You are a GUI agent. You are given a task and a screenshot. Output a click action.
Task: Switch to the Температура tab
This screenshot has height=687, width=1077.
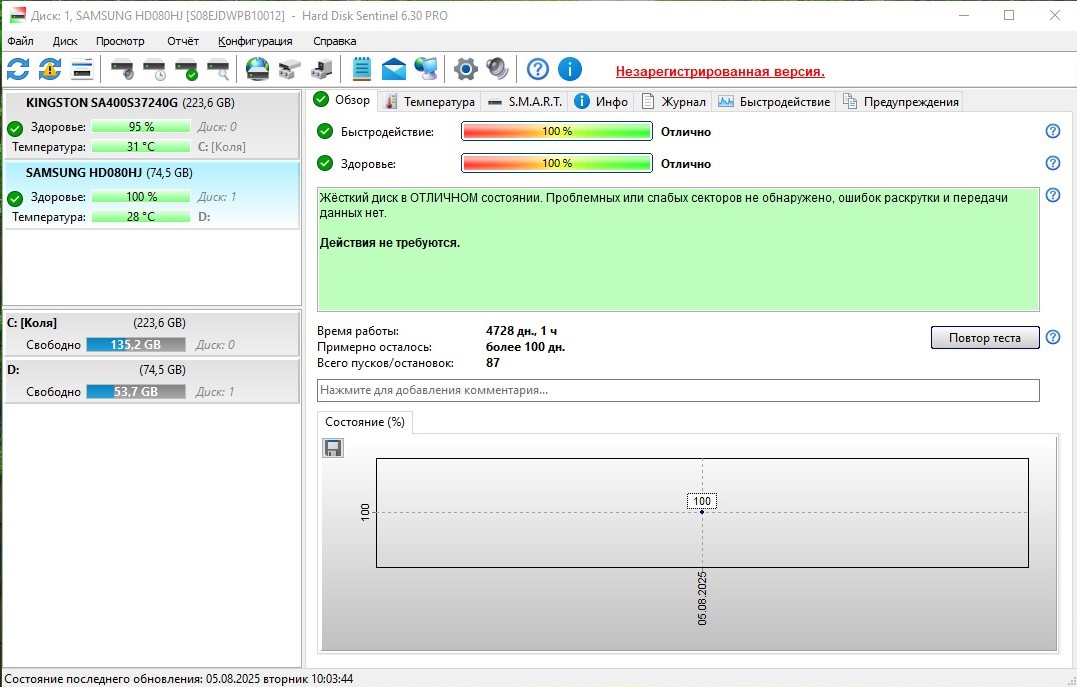431,101
